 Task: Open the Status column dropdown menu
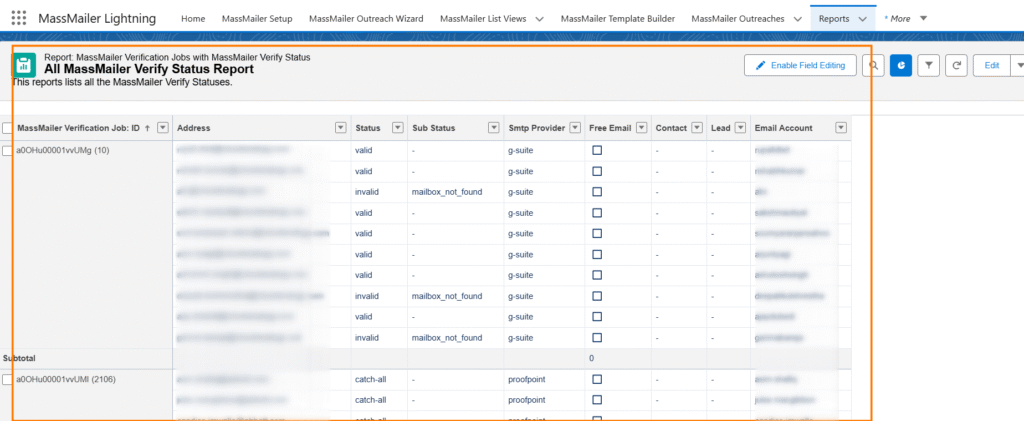[397, 128]
